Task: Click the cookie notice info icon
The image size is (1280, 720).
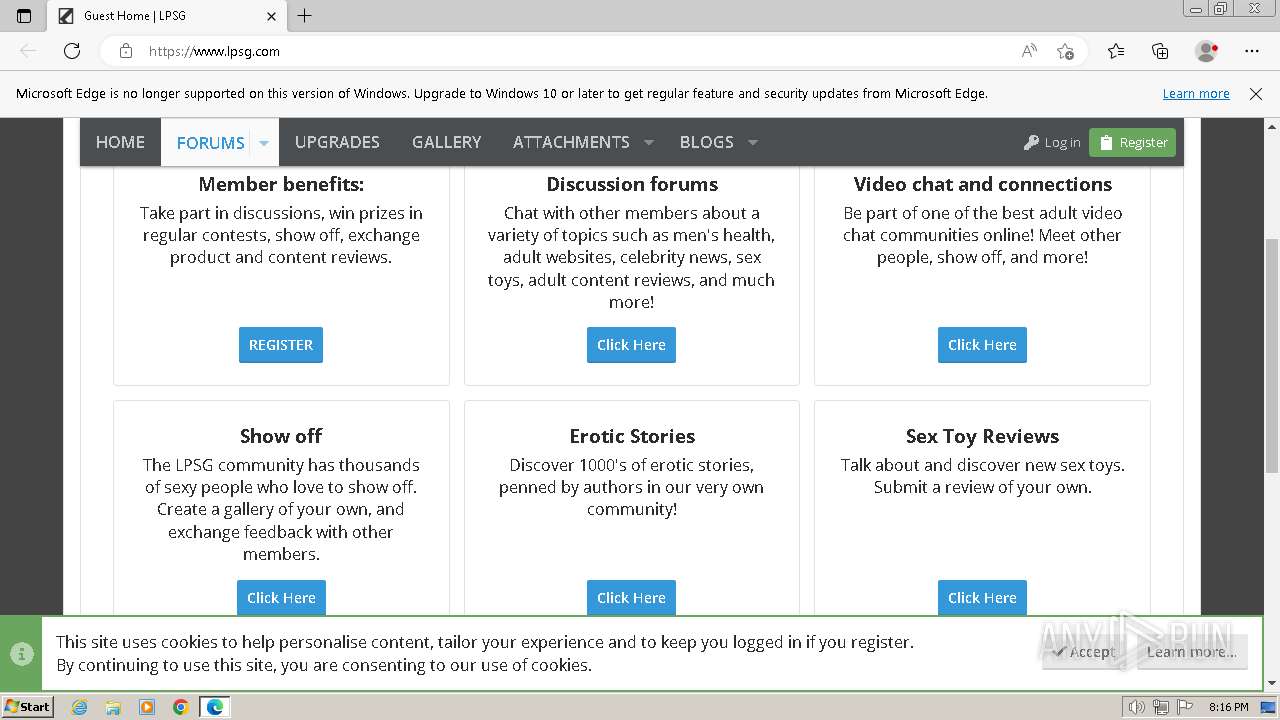Action: click(20, 653)
